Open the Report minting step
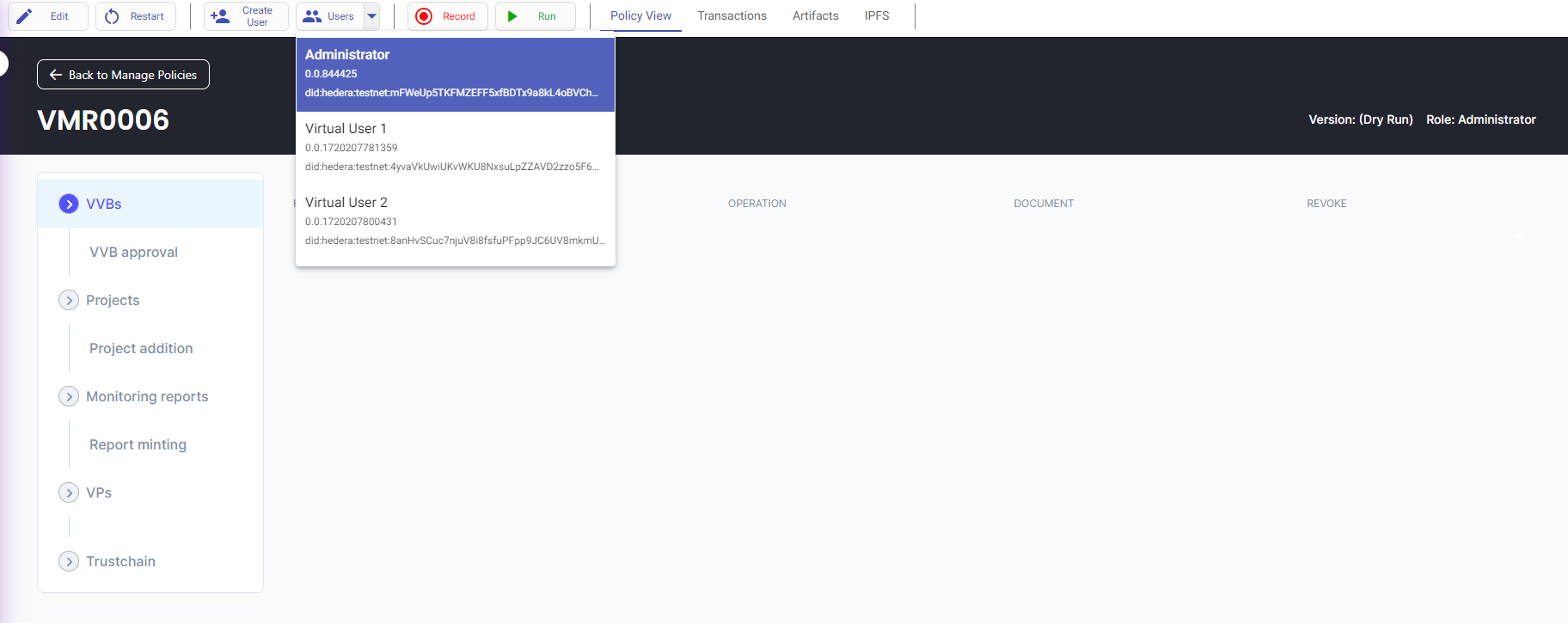The height and width of the screenshot is (623, 1568). (x=138, y=444)
